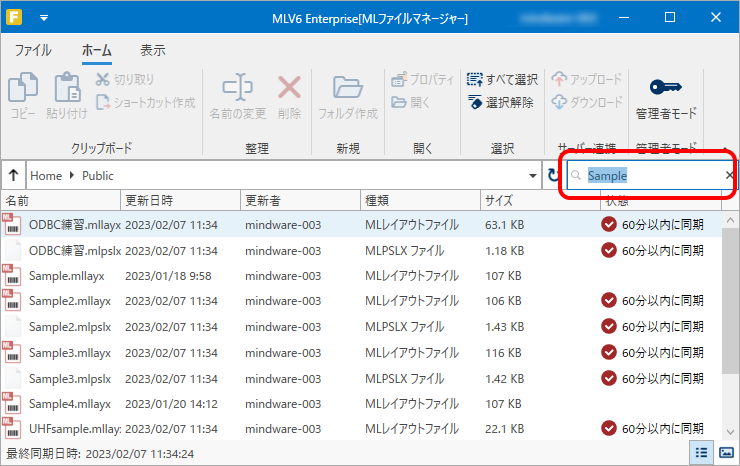Click the Rename (名前の変更) icon

(237, 87)
